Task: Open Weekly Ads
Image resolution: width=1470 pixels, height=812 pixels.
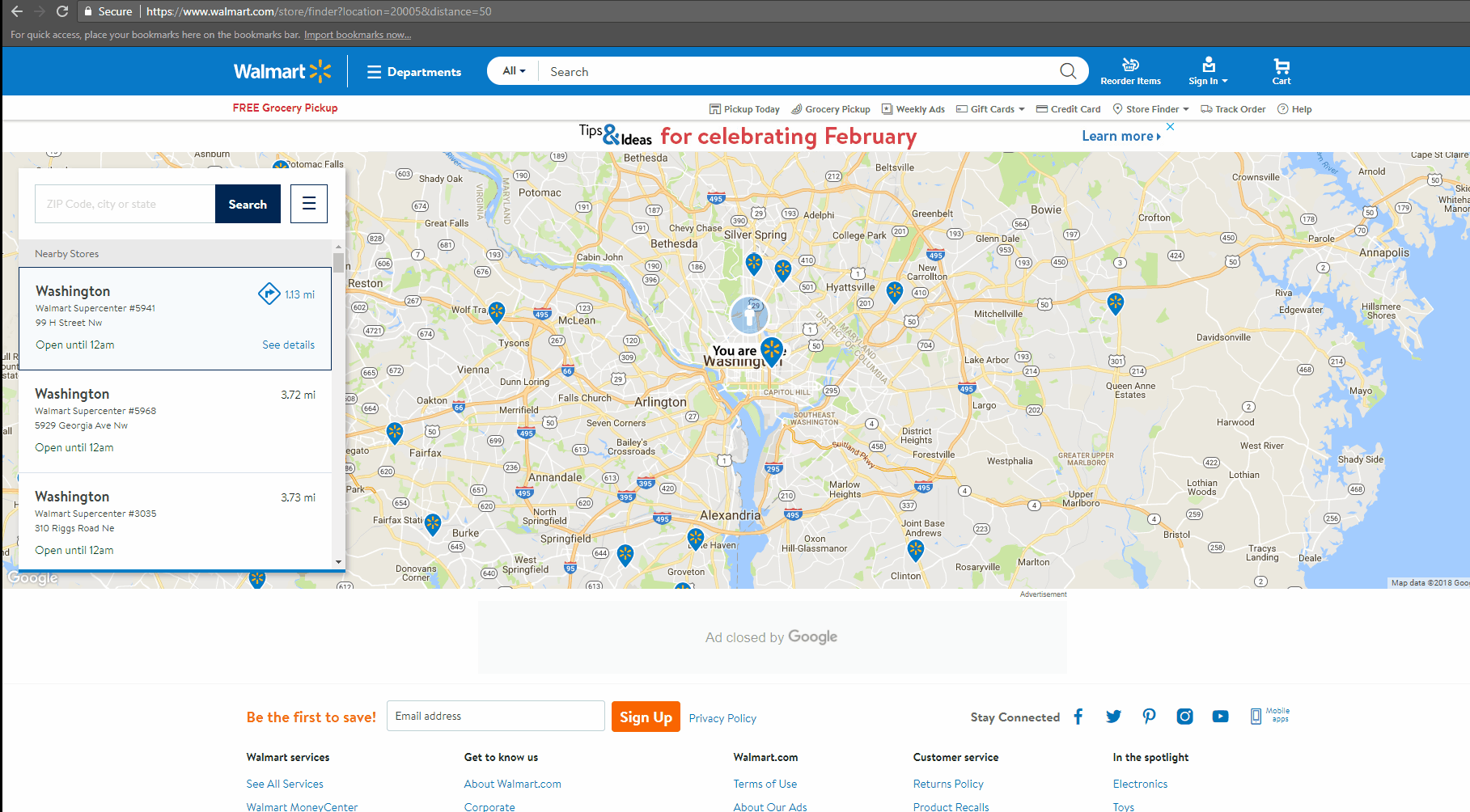Action: pyautogui.click(x=913, y=109)
